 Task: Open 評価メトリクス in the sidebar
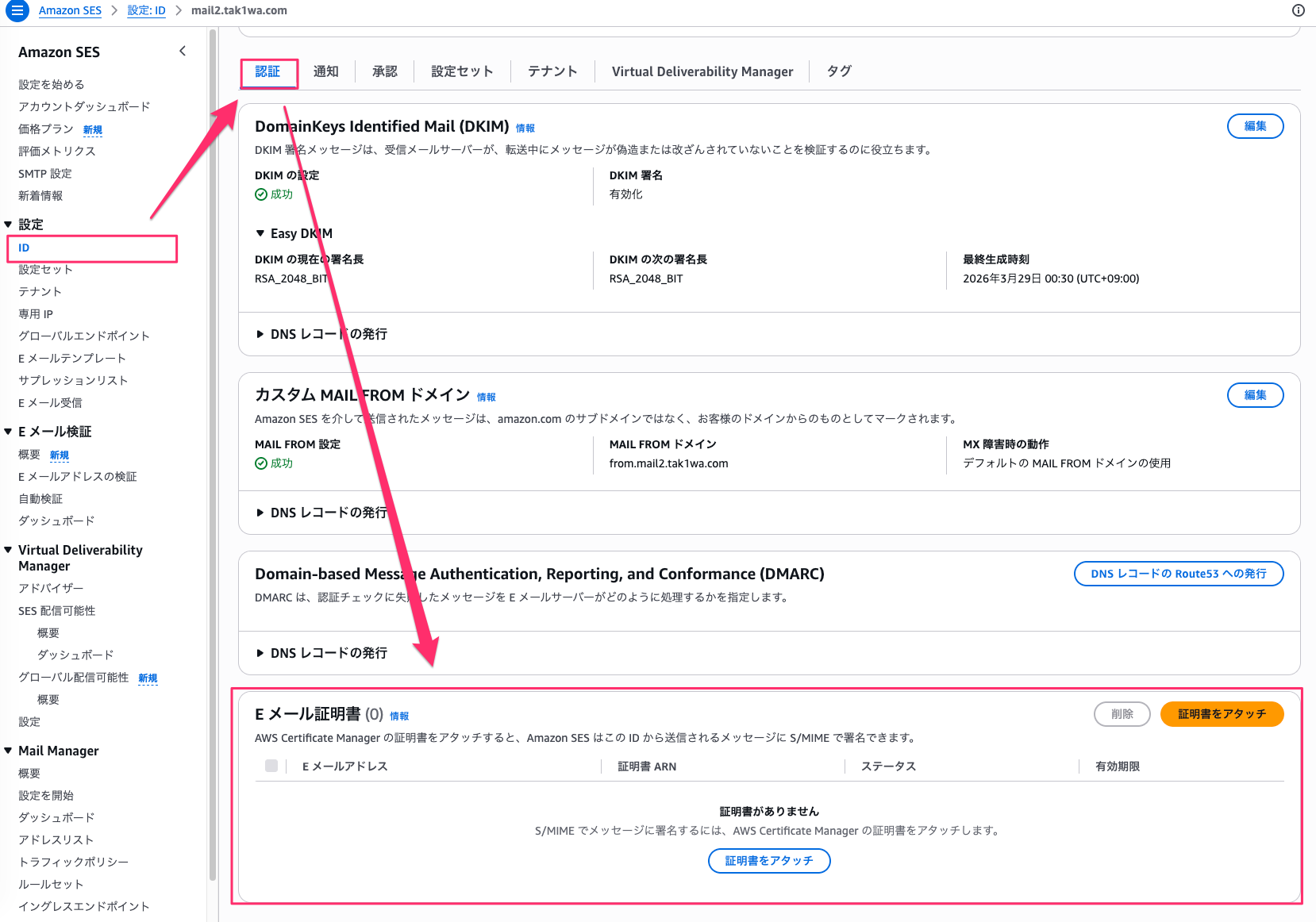click(56, 151)
